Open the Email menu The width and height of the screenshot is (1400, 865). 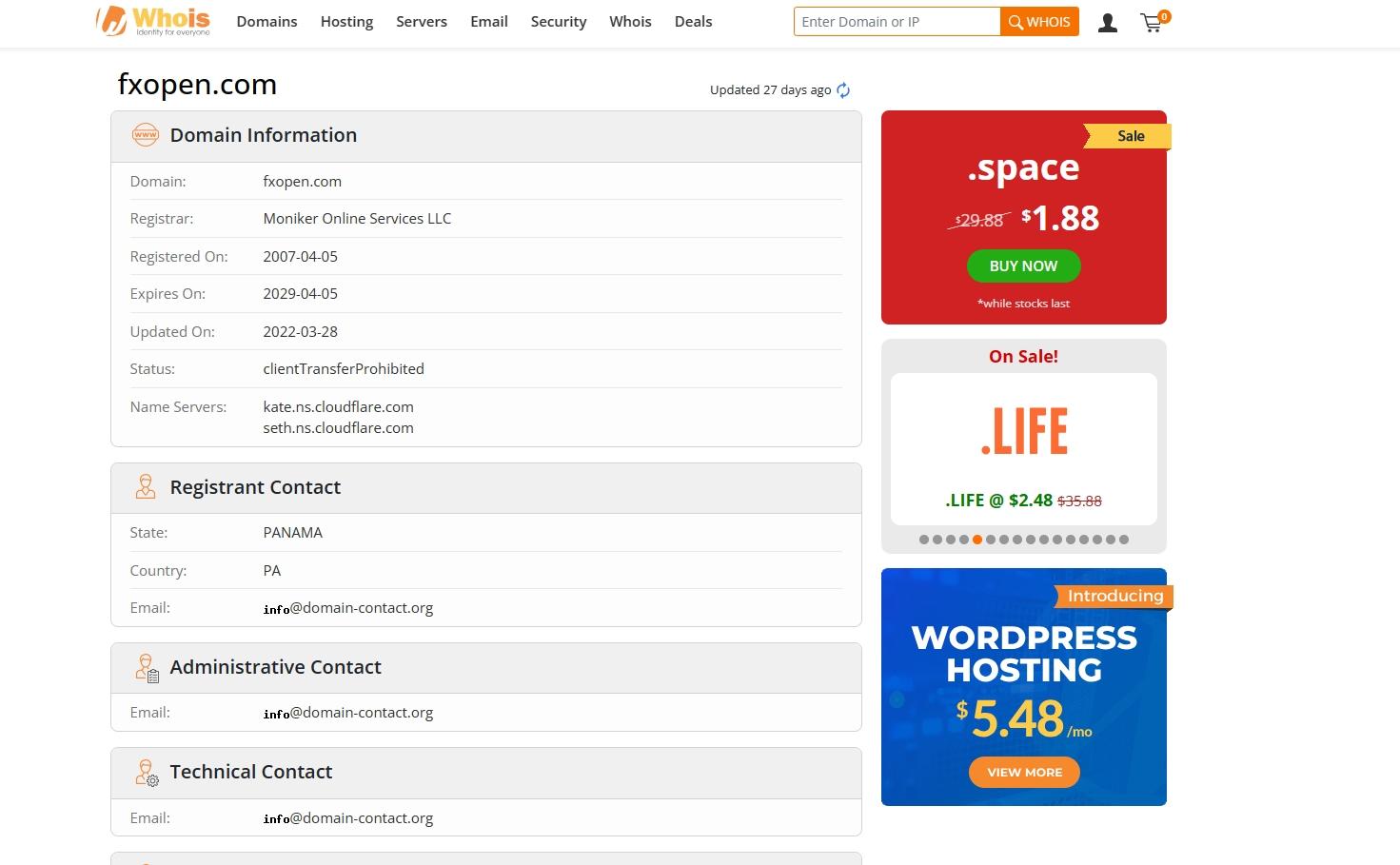(x=489, y=21)
